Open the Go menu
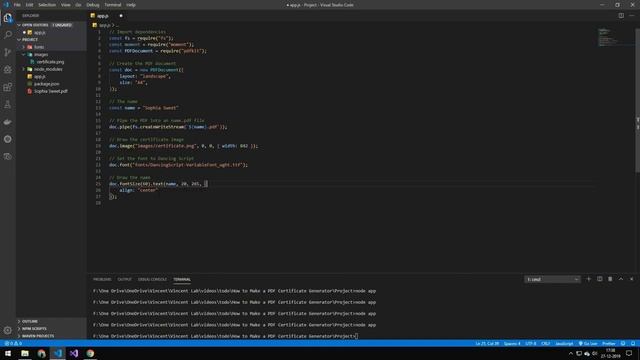This screenshot has height=360, width=640. pos(78,5)
